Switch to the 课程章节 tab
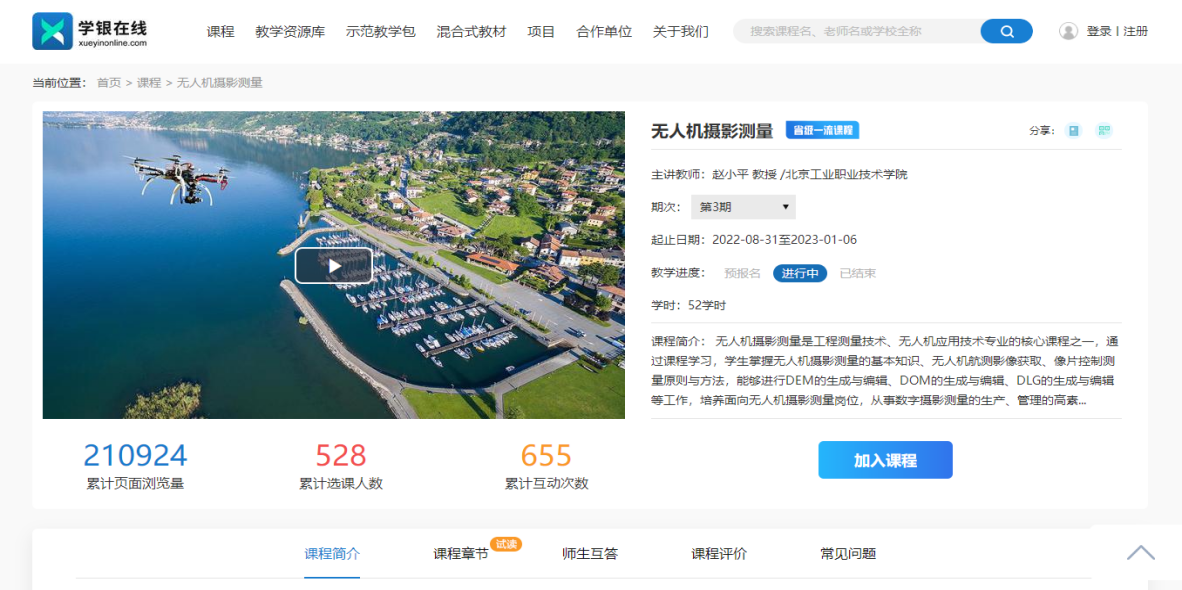The width and height of the screenshot is (1182, 590). pos(461,554)
